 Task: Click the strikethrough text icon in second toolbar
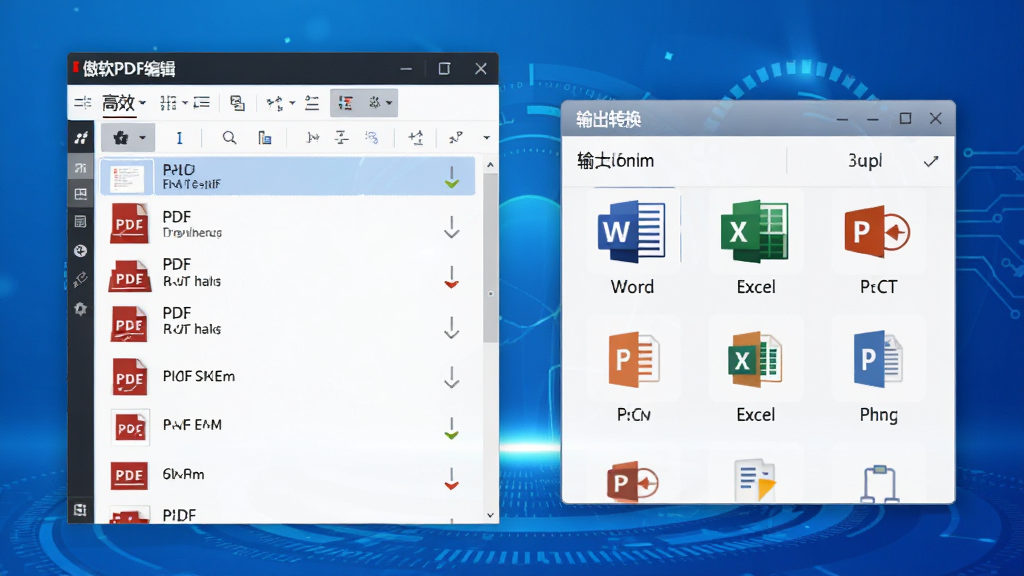tap(342, 137)
